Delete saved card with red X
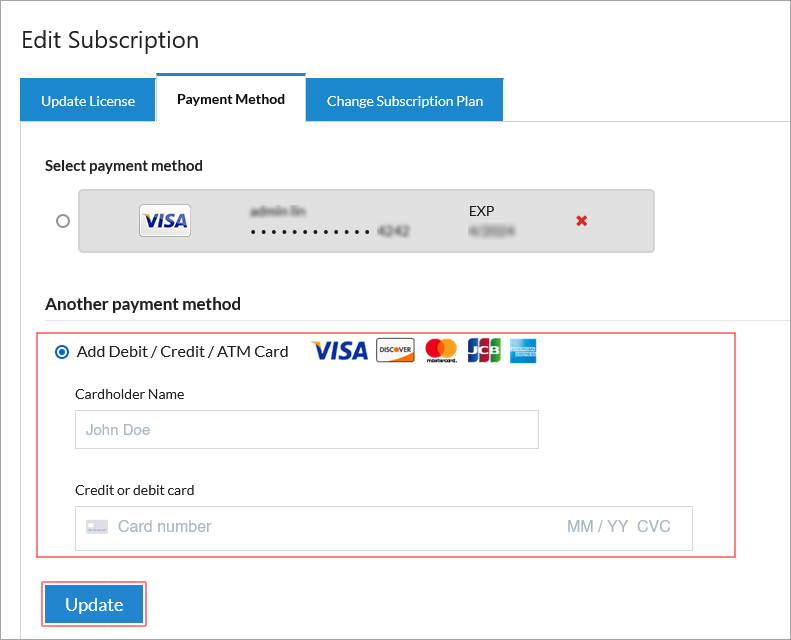Viewport: 791px width, 640px height. tap(581, 221)
